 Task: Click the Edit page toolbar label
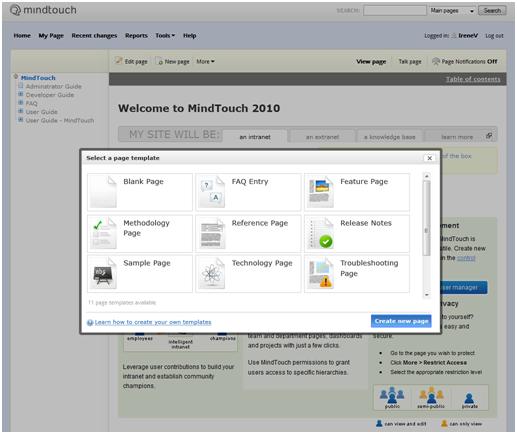136,62
